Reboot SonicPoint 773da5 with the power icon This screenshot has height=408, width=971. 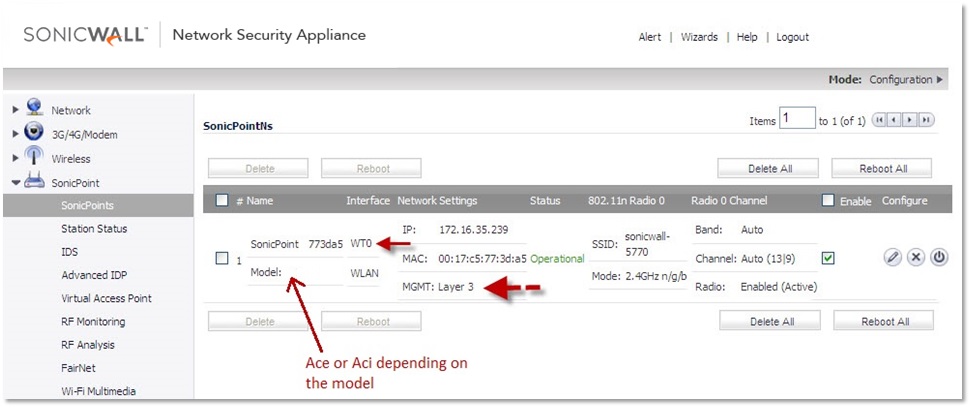coord(939,258)
